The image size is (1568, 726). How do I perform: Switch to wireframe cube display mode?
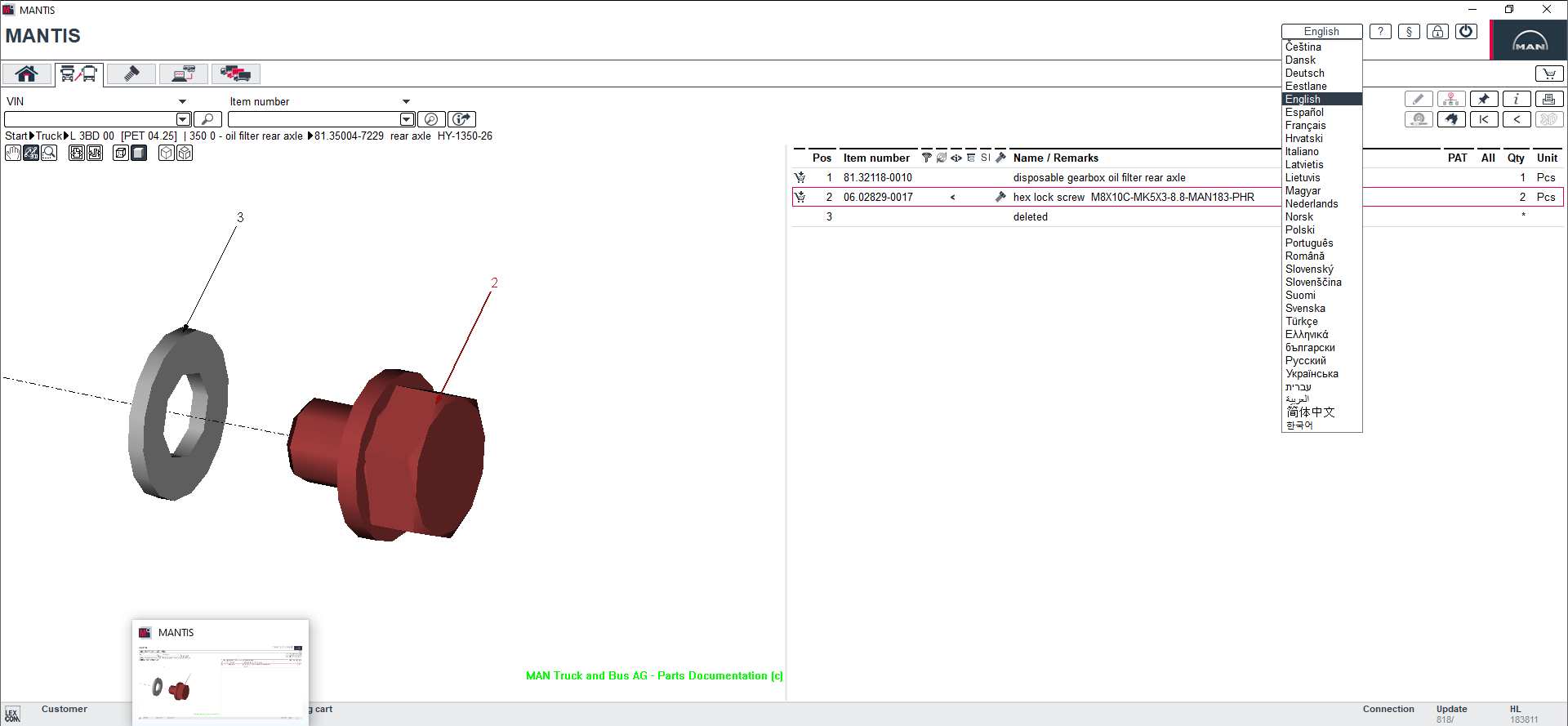coord(121,153)
